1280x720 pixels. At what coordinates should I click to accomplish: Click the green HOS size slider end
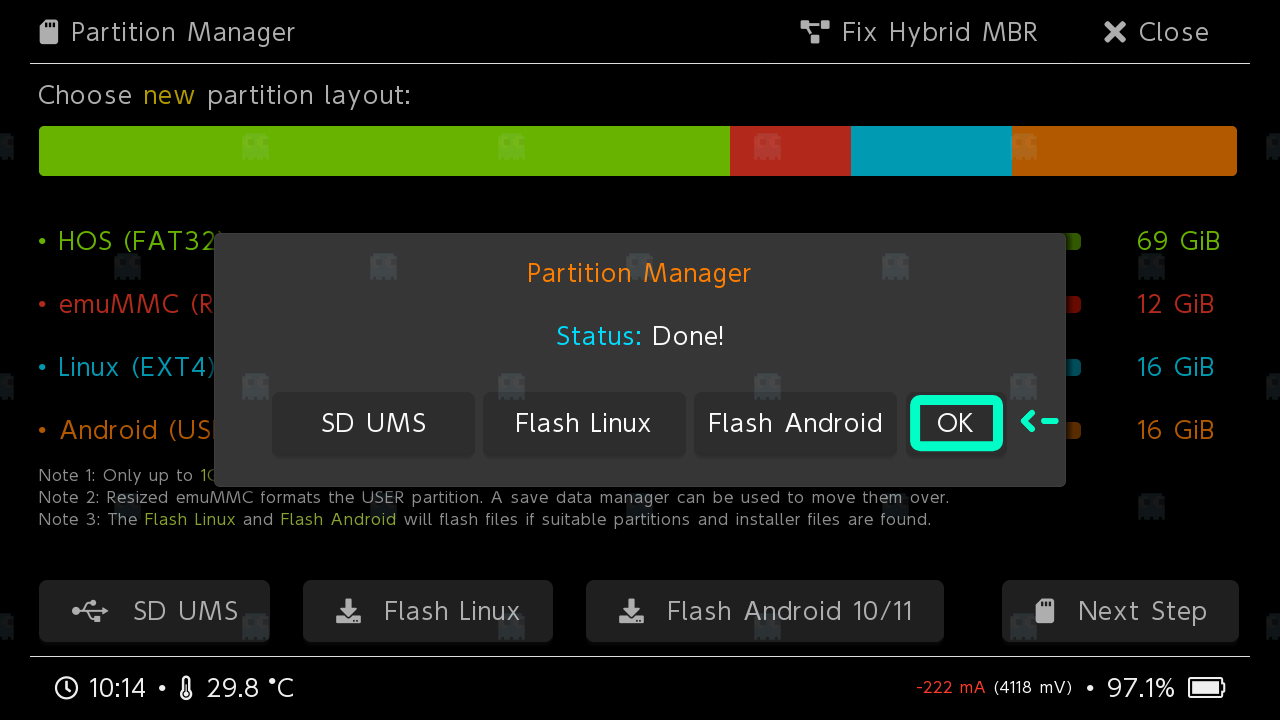point(1073,242)
